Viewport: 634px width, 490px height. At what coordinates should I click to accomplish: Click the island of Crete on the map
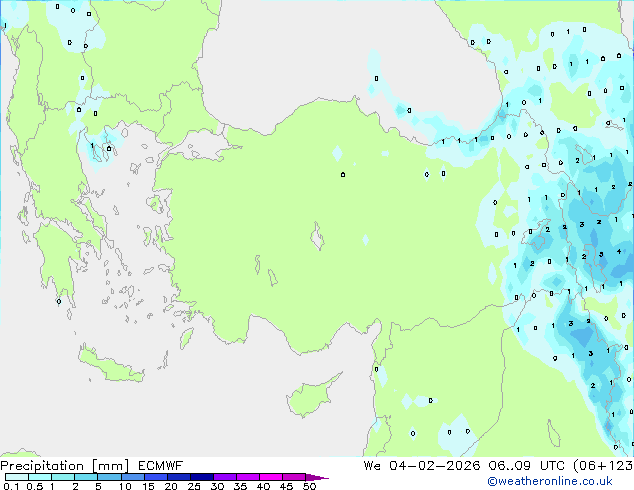click(x=111, y=364)
